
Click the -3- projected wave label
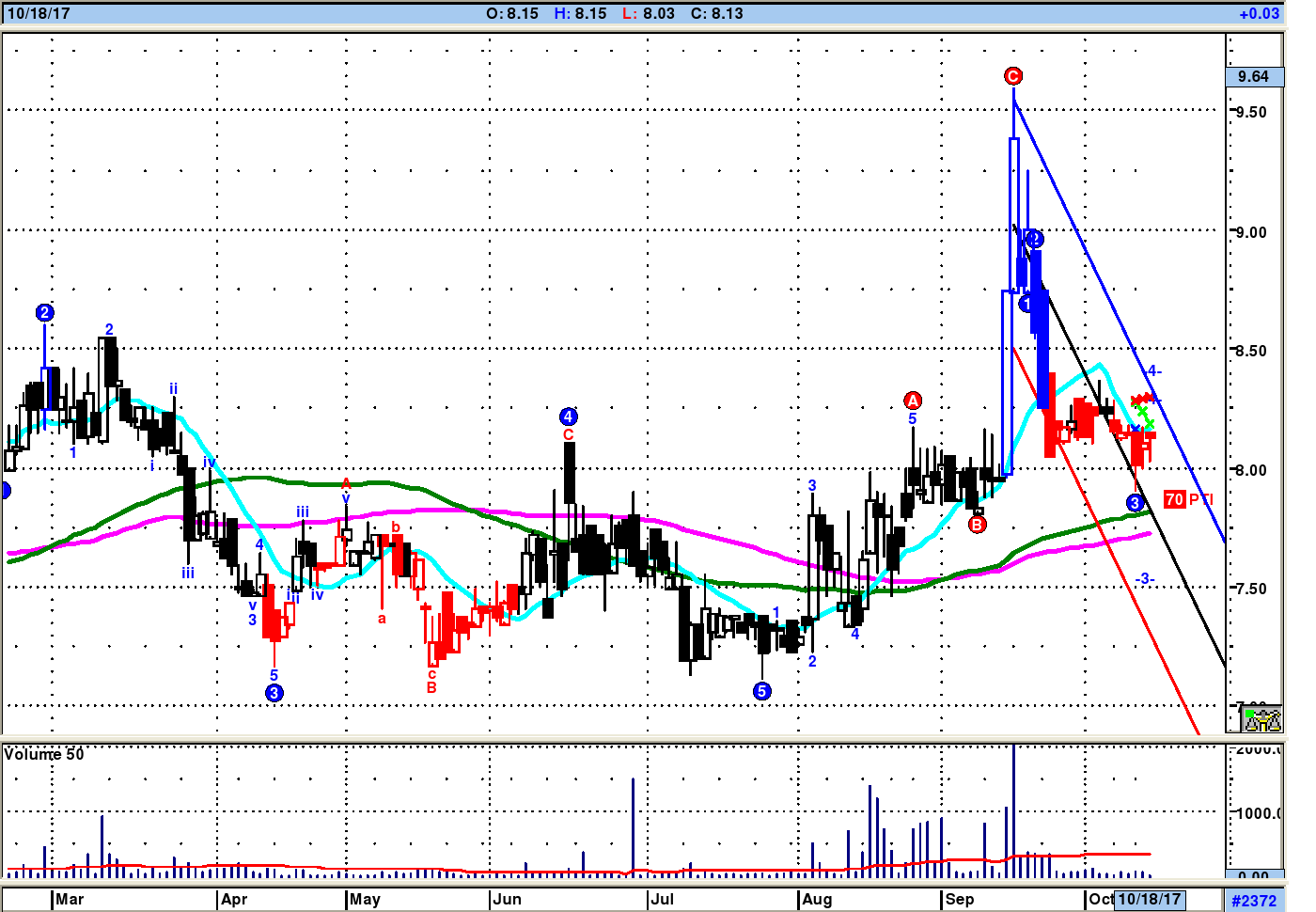coord(1144,579)
